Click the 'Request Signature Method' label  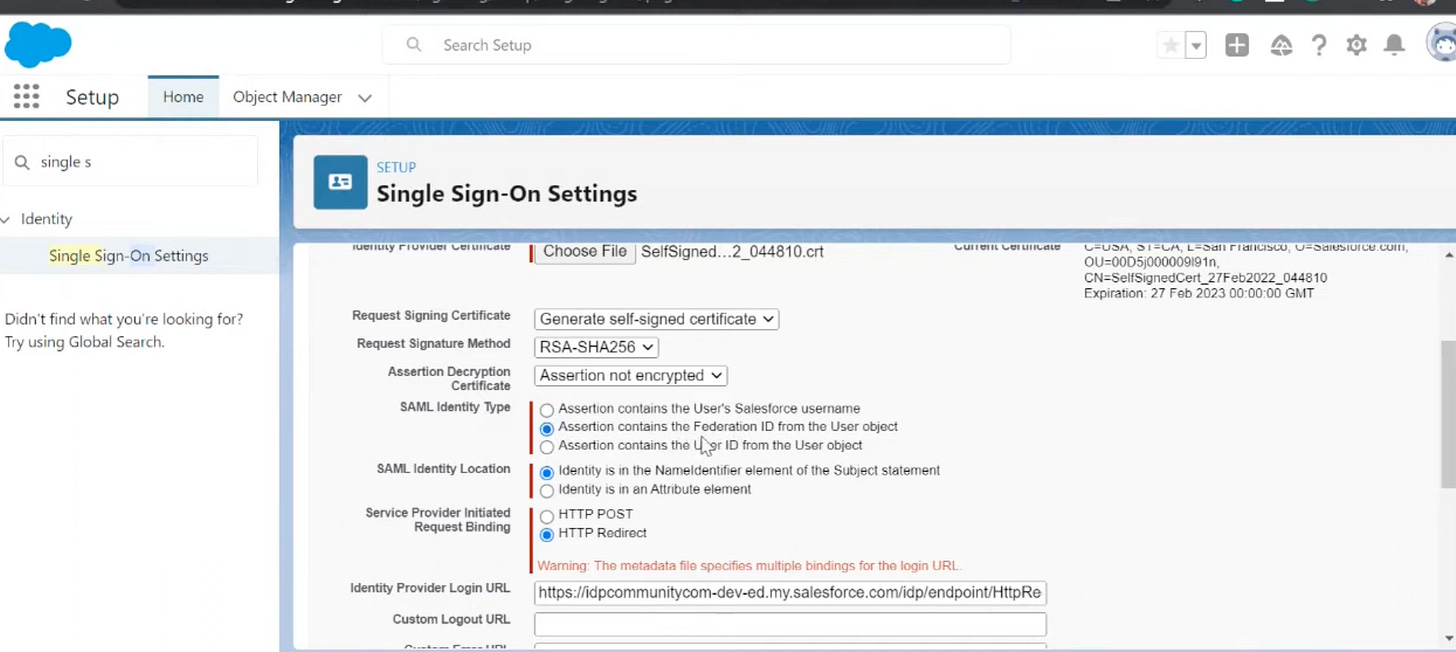(433, 344)
